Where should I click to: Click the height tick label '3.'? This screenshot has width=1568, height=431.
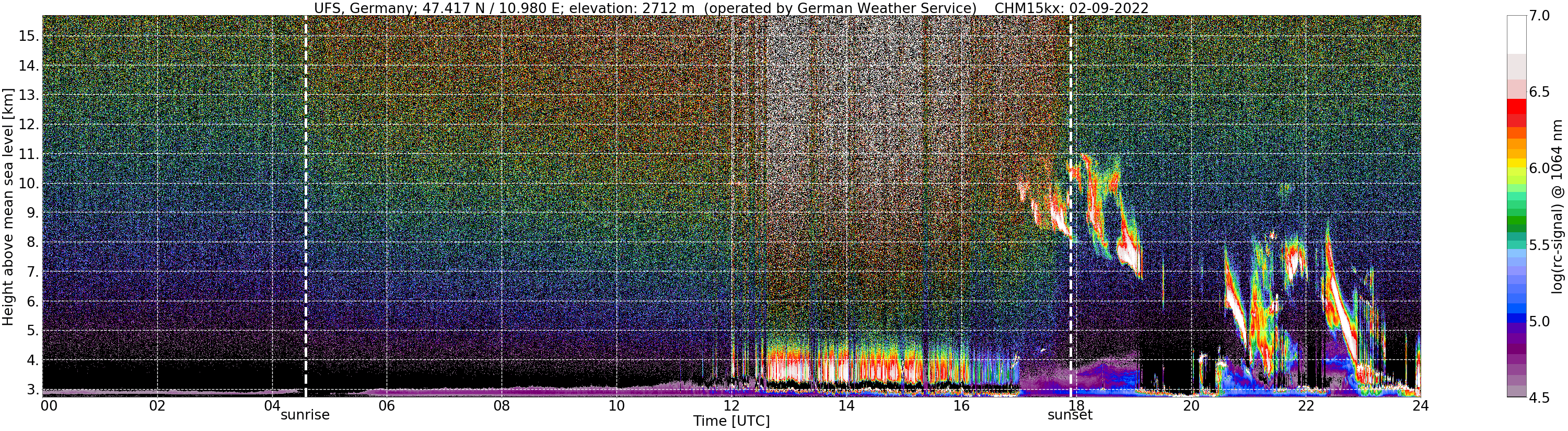click(x=32, y=390)
